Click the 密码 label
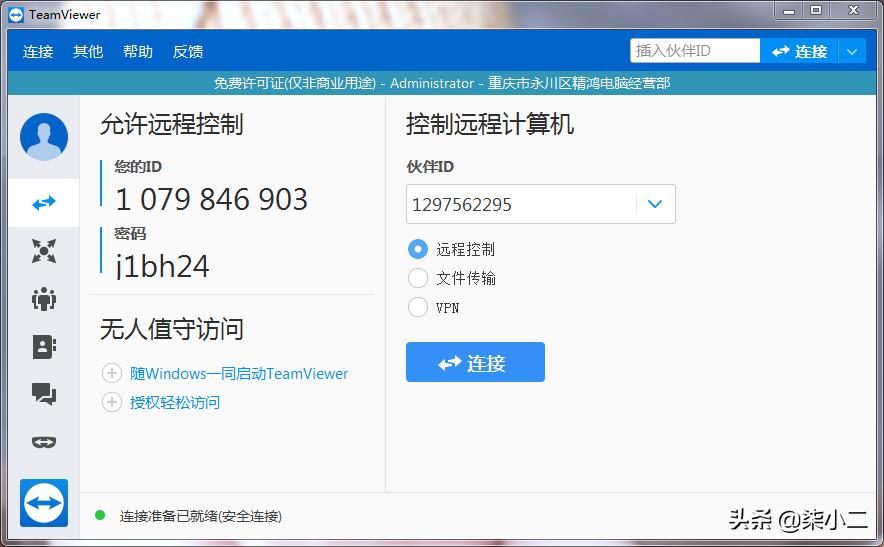The height and width of the screenshot is (547, 884). click(130, 233)
